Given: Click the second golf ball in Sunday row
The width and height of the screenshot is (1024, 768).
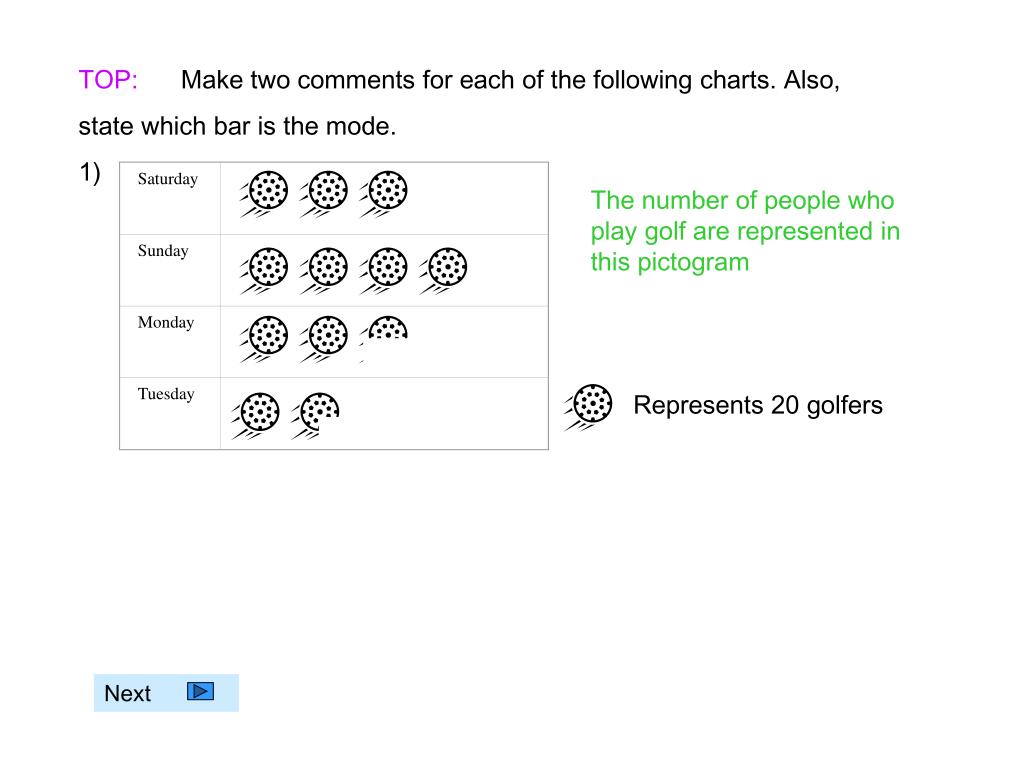Looking at the screenshot, I should click(323, 270).
